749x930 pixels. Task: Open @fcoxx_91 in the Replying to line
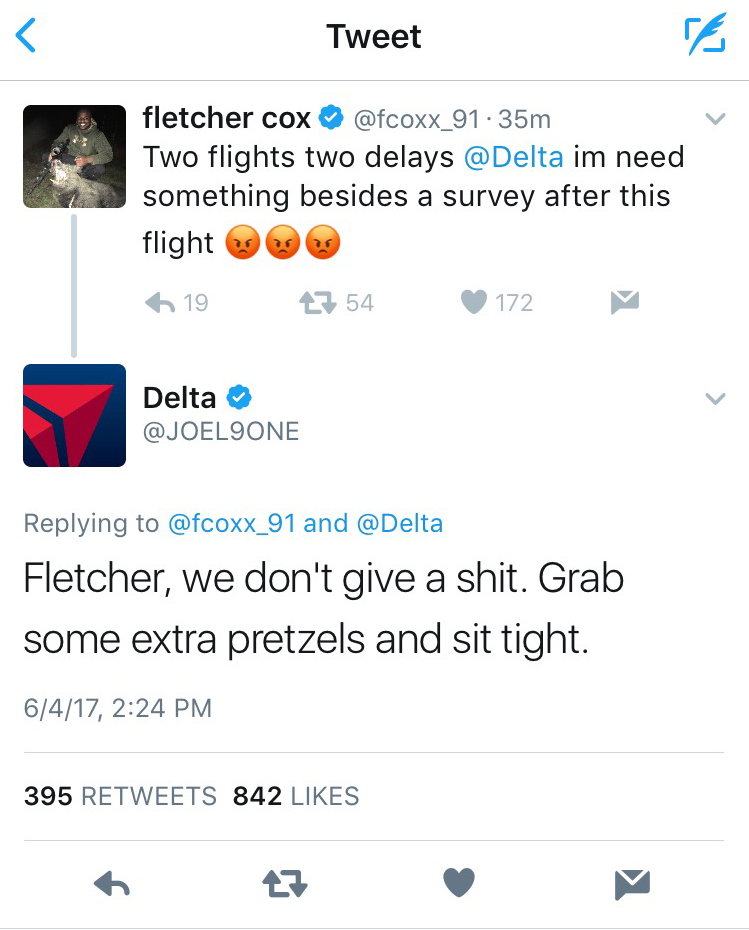tap(232, 523)
